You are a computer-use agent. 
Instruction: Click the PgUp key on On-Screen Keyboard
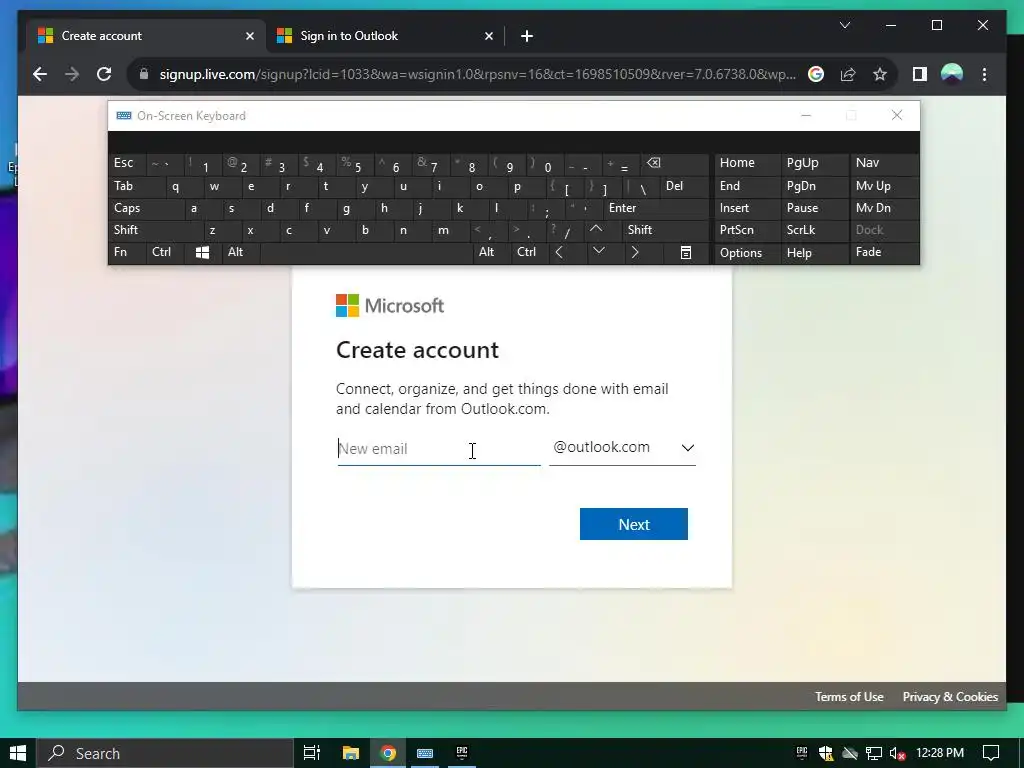coord(815,163)
